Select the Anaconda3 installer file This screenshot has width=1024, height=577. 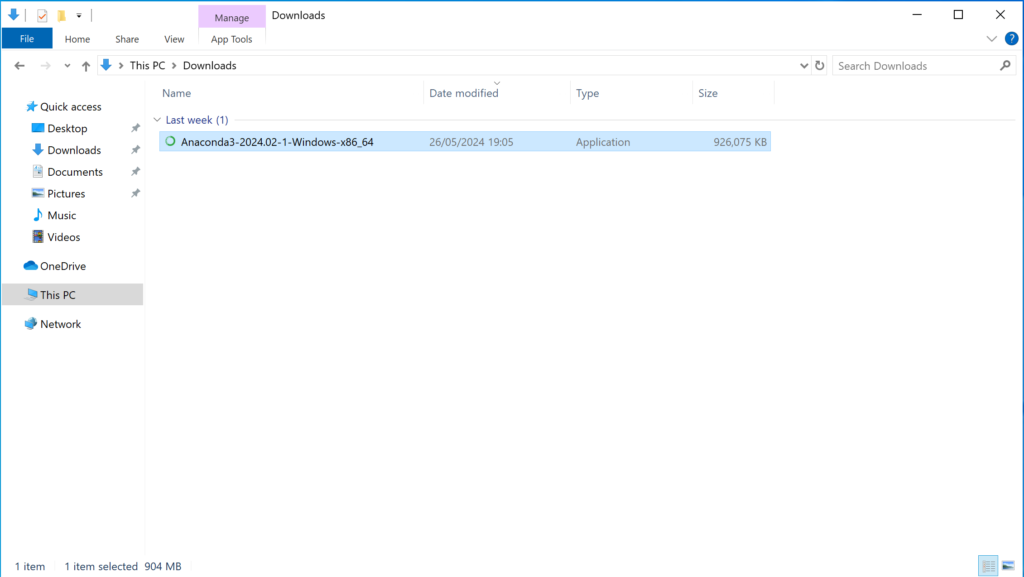click(277, 142)
